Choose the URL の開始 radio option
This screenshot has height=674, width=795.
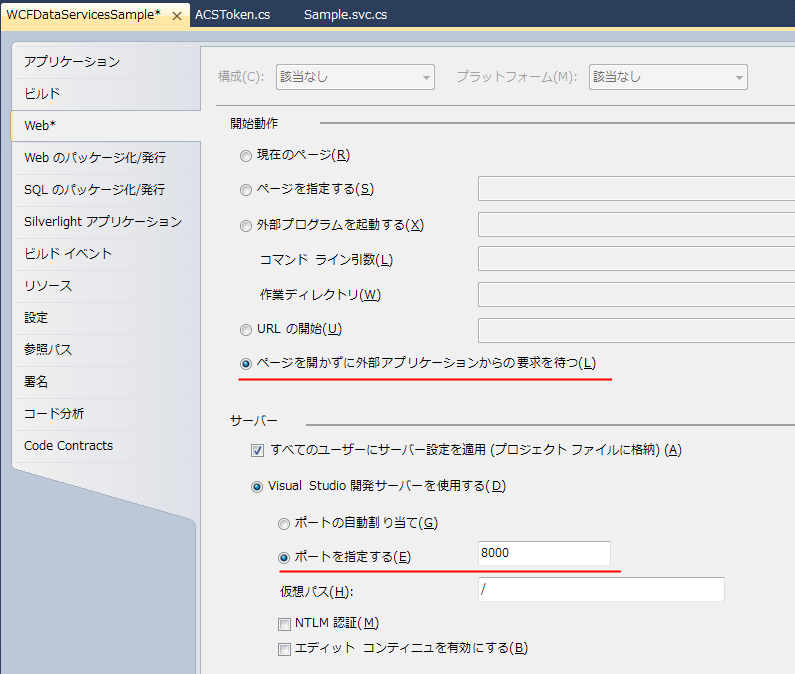coord(246,330)
